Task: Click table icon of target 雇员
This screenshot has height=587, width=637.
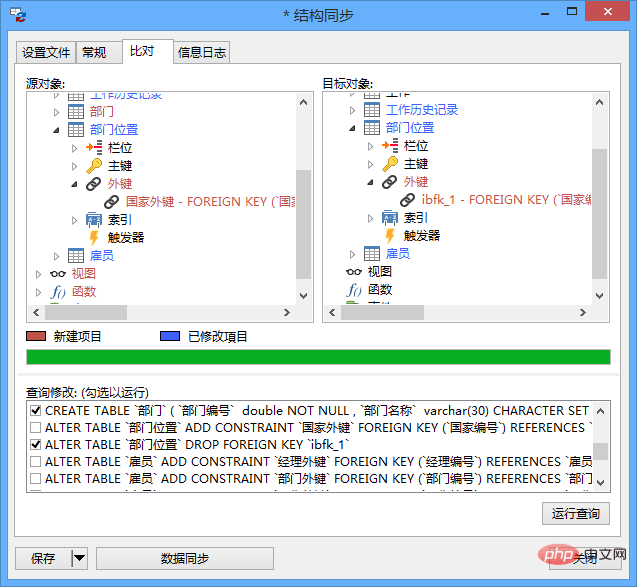Action: click(372, 253)
